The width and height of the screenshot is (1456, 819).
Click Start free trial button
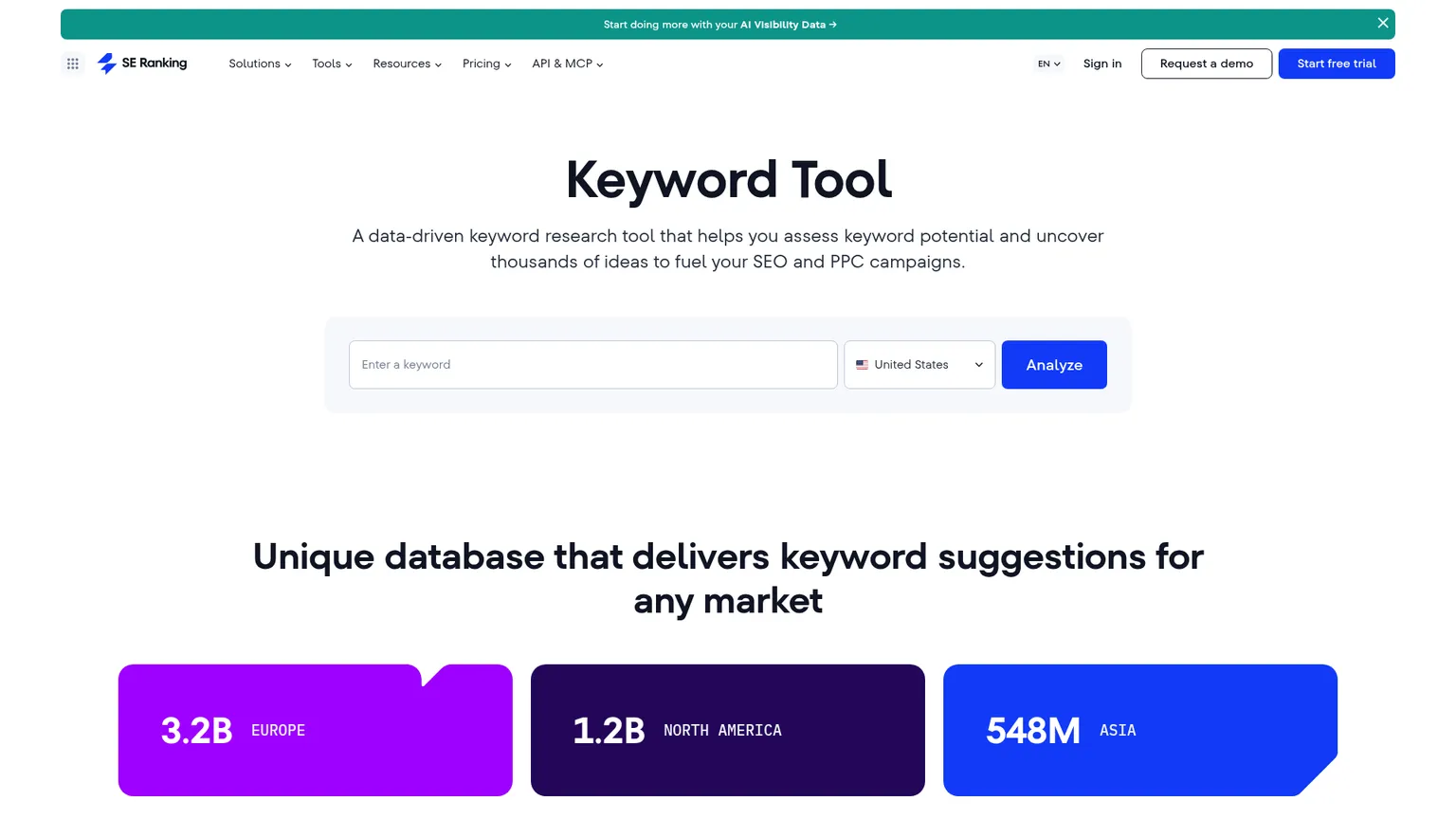[1337, 64]
